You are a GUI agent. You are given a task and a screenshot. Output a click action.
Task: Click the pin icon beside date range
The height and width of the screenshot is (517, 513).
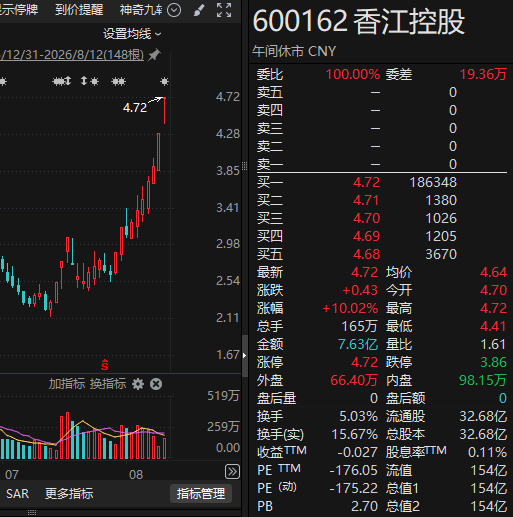[154, 55]
